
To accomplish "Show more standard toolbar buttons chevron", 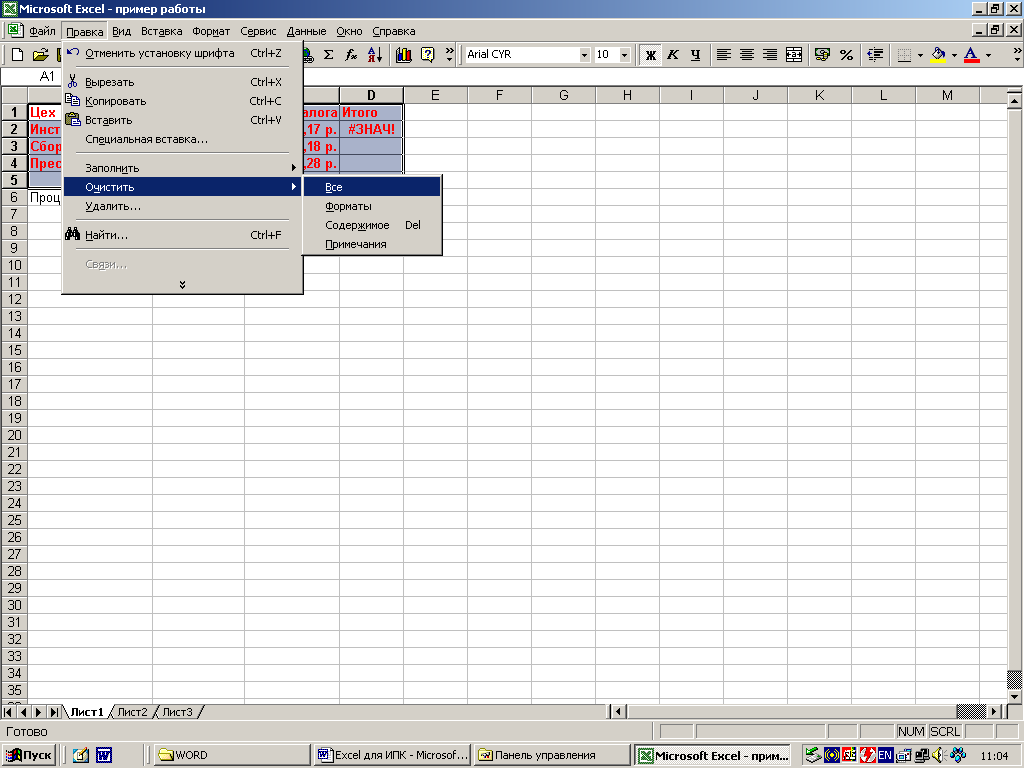I will 449,55.
